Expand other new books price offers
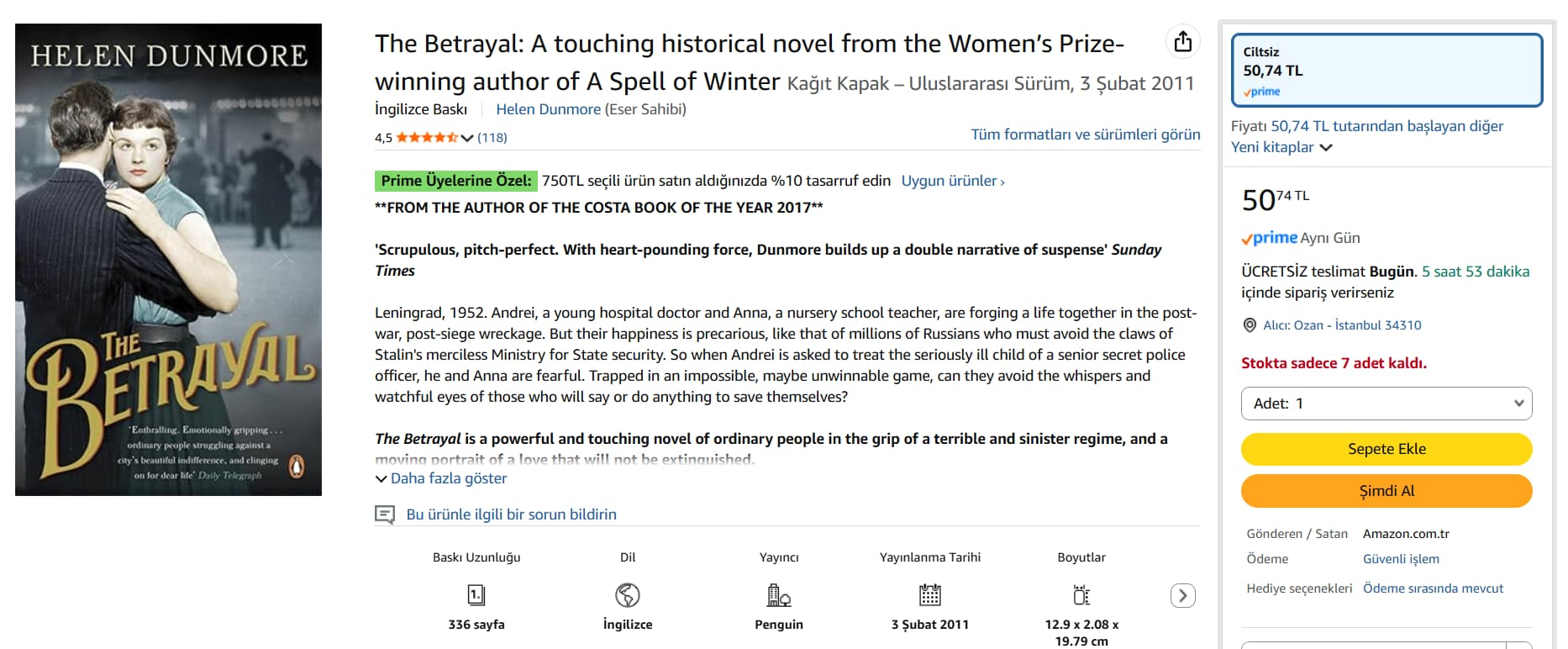This screenshot has width=1568, height=649. pos(1326,147)
